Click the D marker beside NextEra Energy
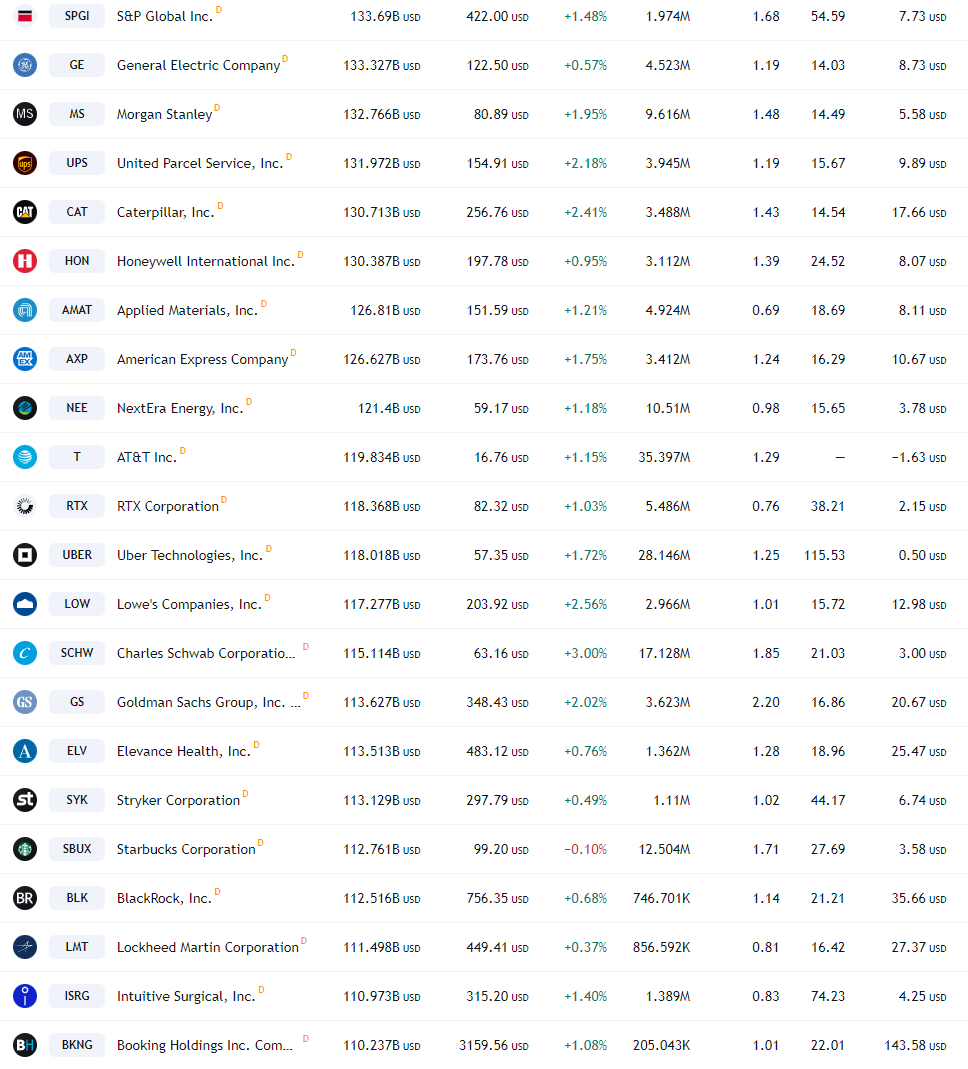This screenshot has height=1069, width=968. click(x=249, y=402)
